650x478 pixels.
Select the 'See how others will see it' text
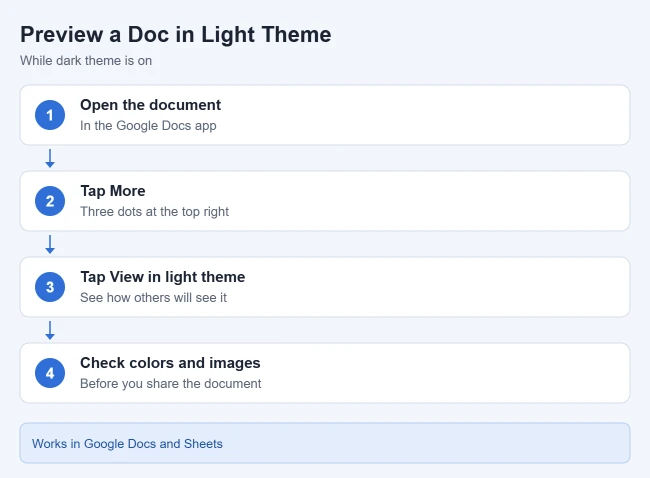pos(153,298)
